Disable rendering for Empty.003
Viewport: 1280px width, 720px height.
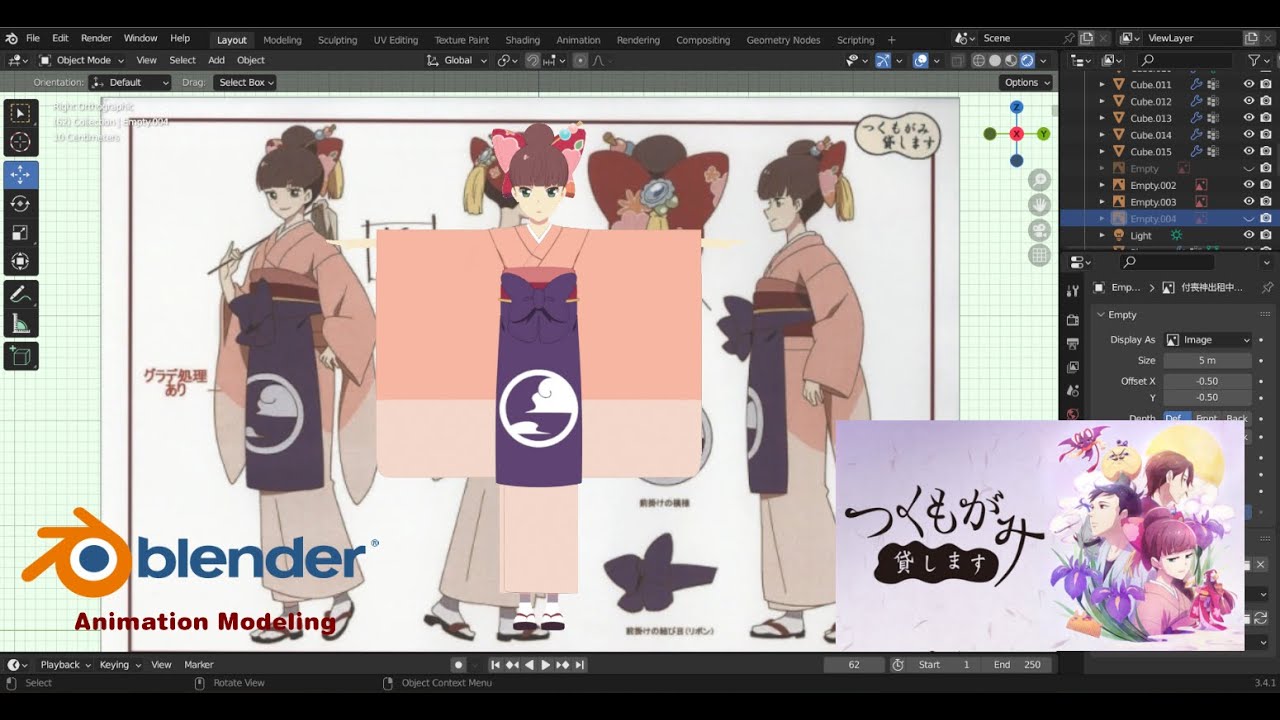click(1266, 202)
